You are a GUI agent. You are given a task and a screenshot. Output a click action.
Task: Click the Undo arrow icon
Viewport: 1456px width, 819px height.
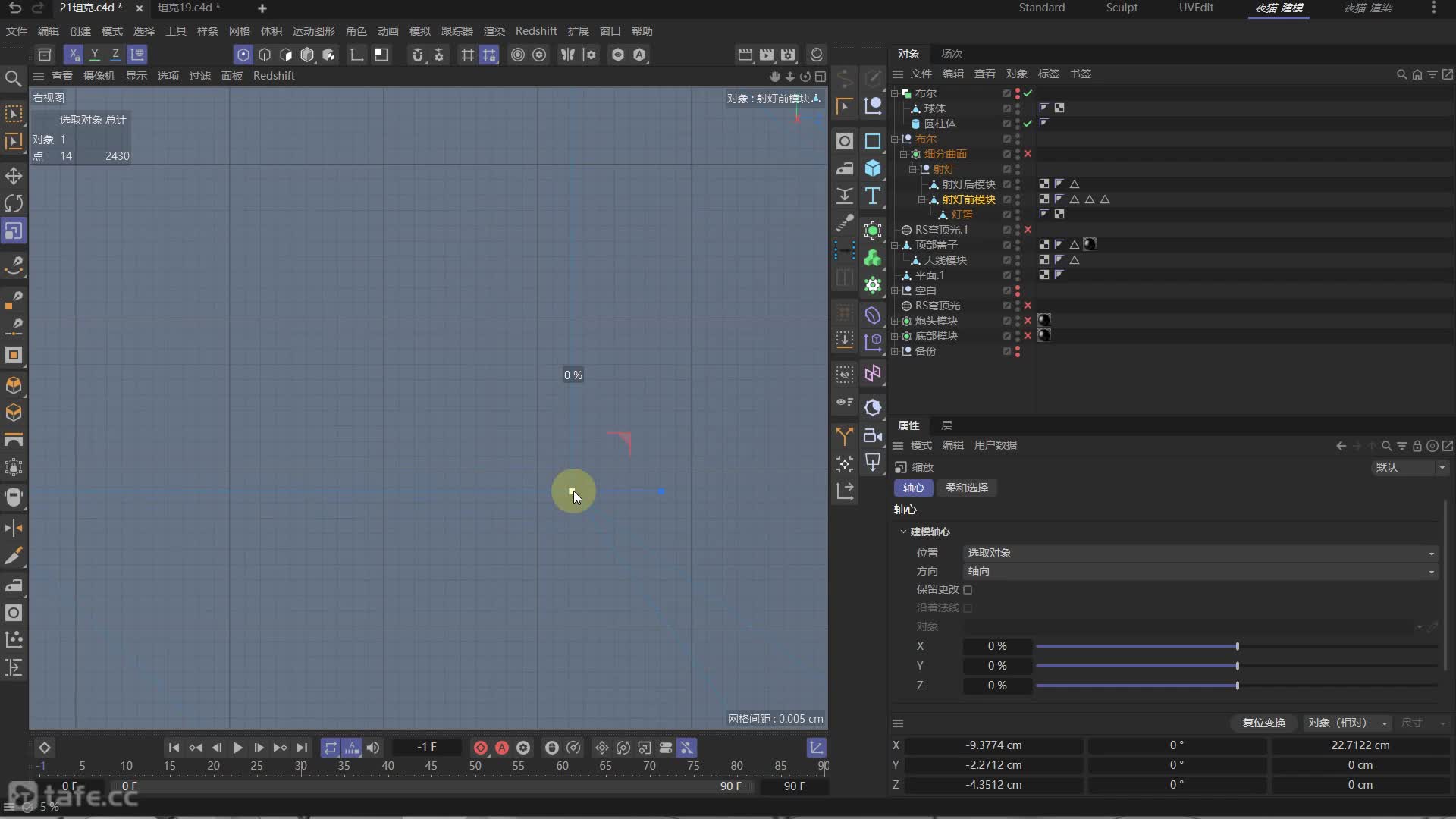click(14, 8)
